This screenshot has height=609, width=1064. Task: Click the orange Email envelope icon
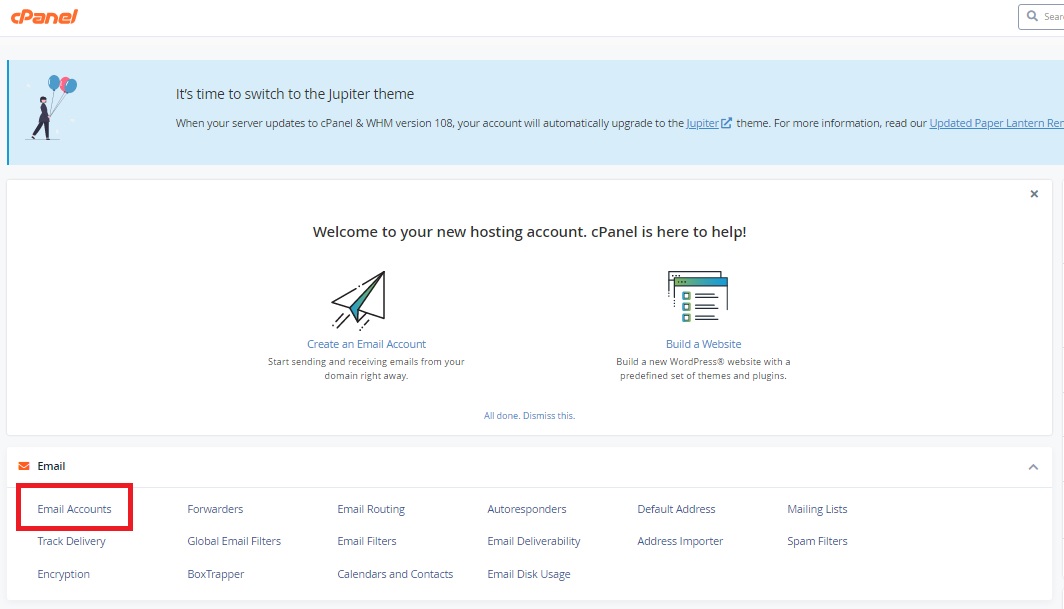click(x=24, y=466)
